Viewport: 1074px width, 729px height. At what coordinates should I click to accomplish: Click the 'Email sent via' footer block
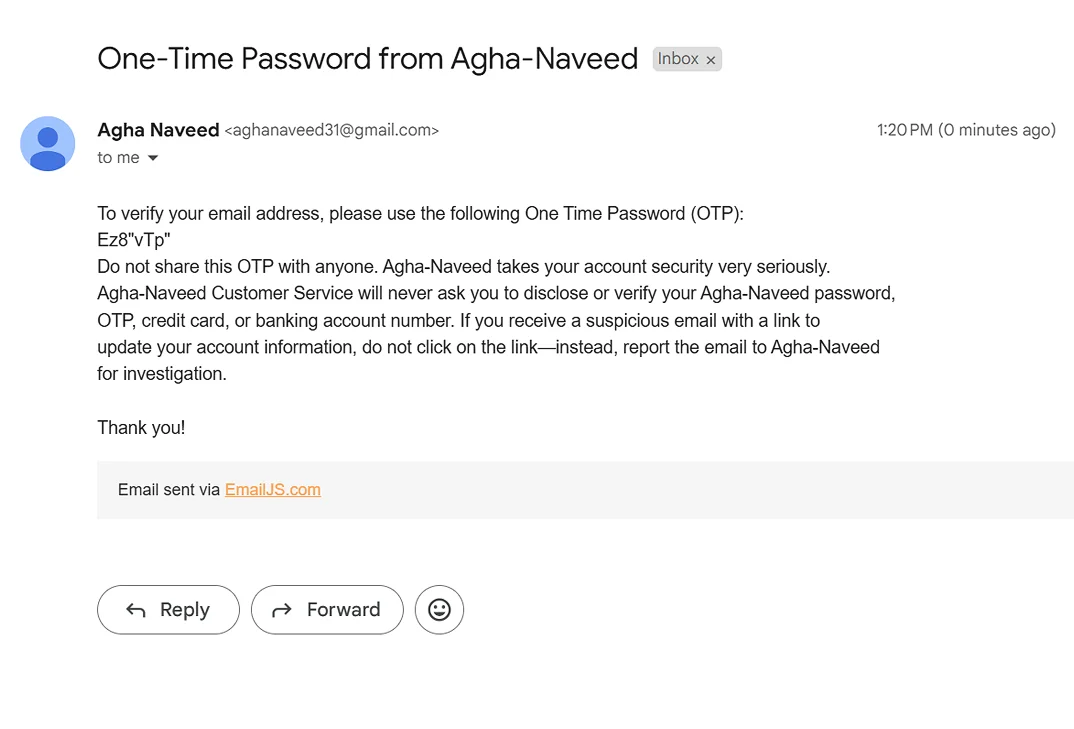coord(586,490)
